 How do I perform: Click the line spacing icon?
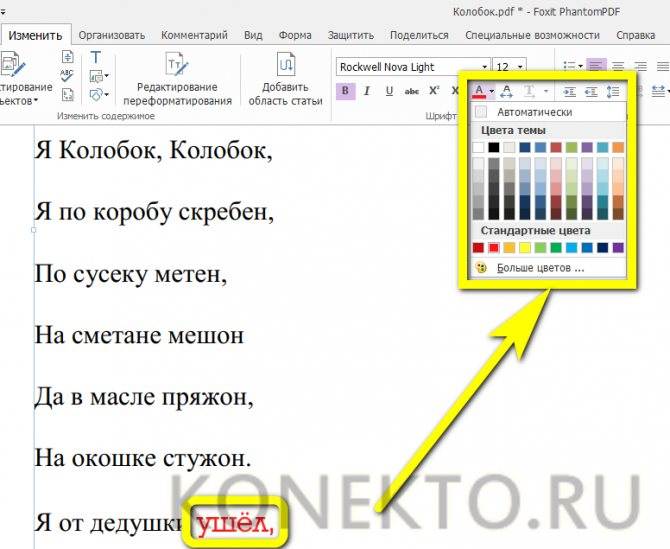point(613,91)
